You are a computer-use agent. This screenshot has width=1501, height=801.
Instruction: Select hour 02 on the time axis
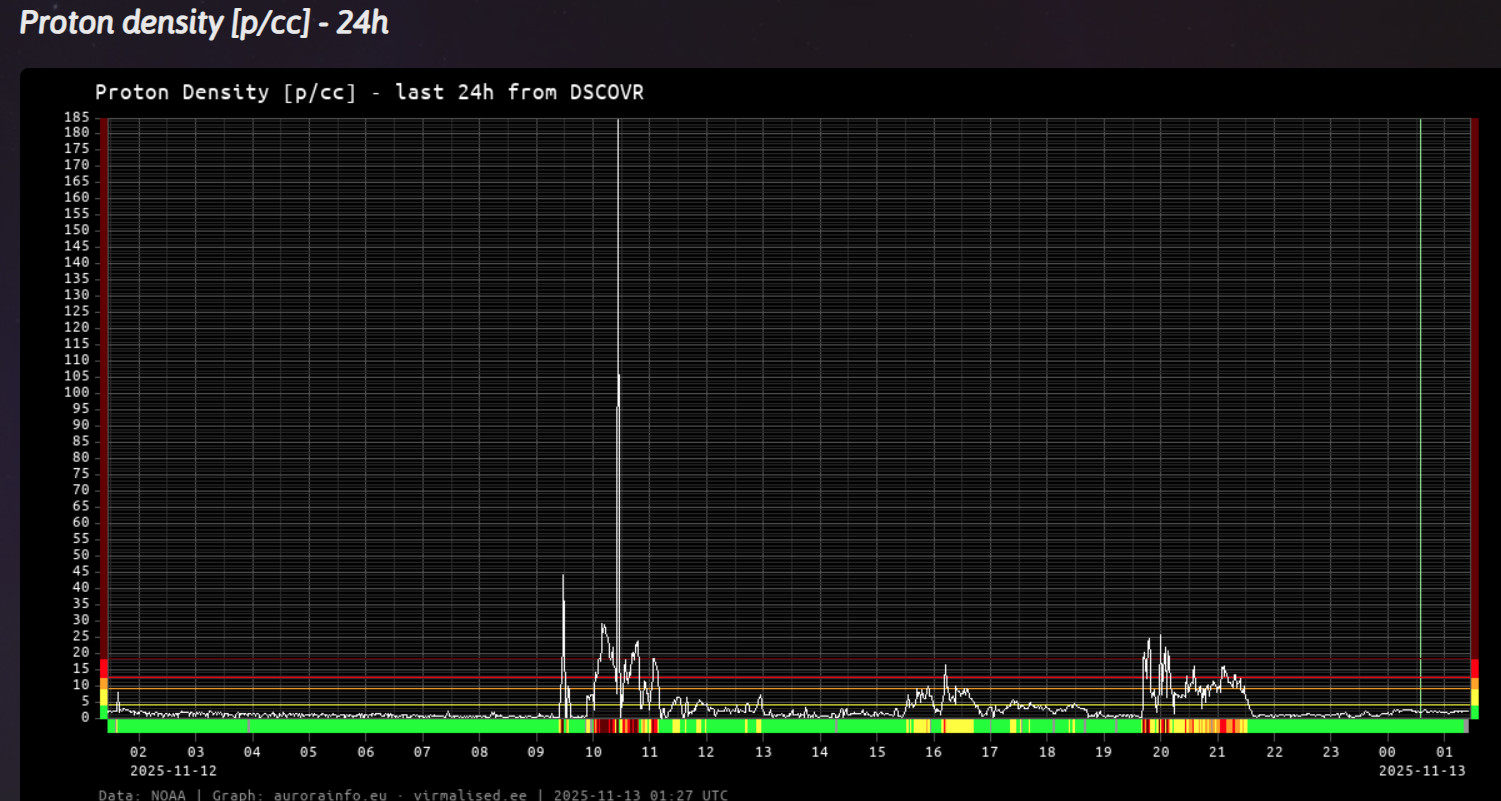click(x=138, y=751)
